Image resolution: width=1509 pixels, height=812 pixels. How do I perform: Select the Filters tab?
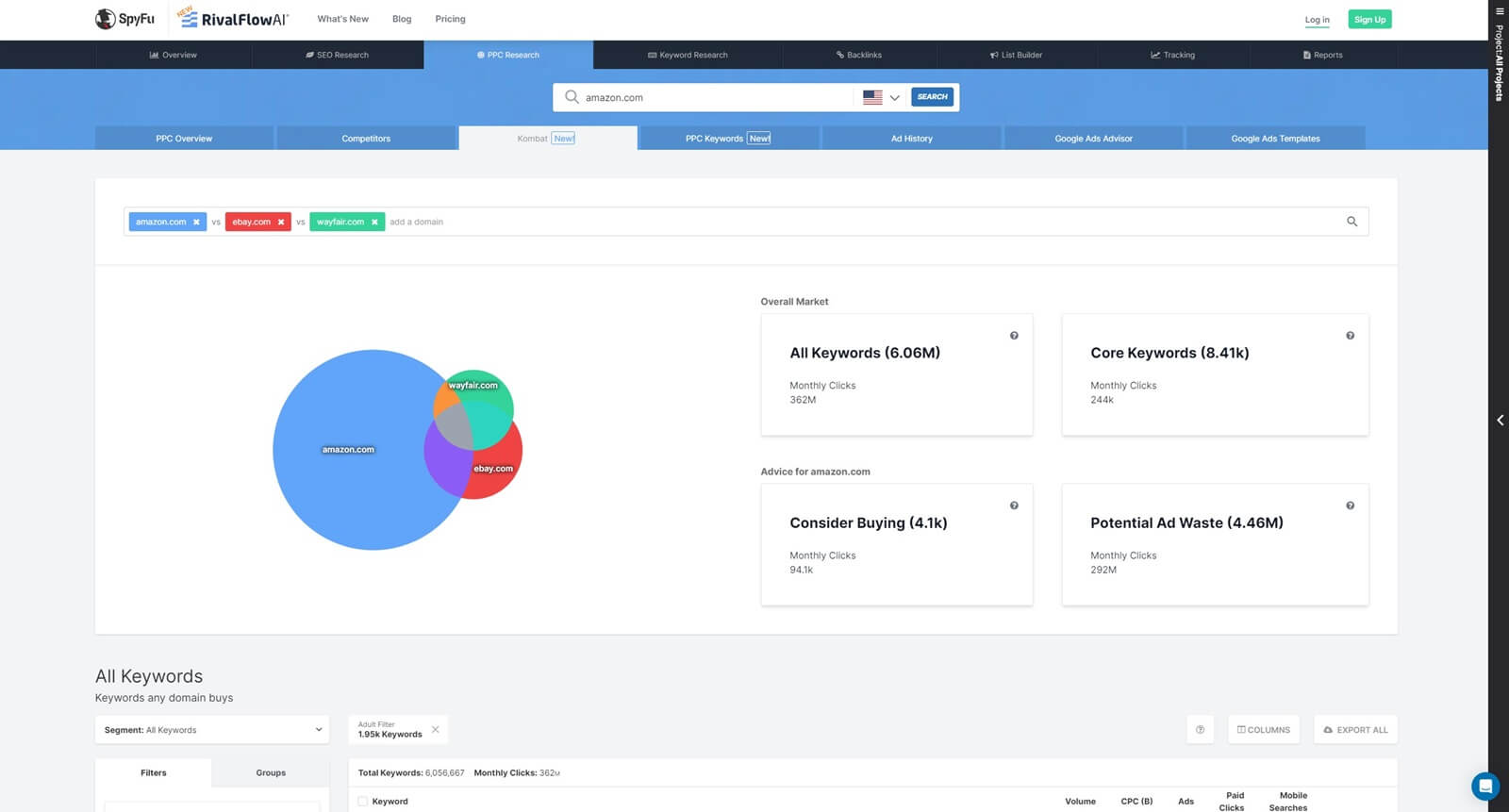pyautogui.click(x=154, y=772)
